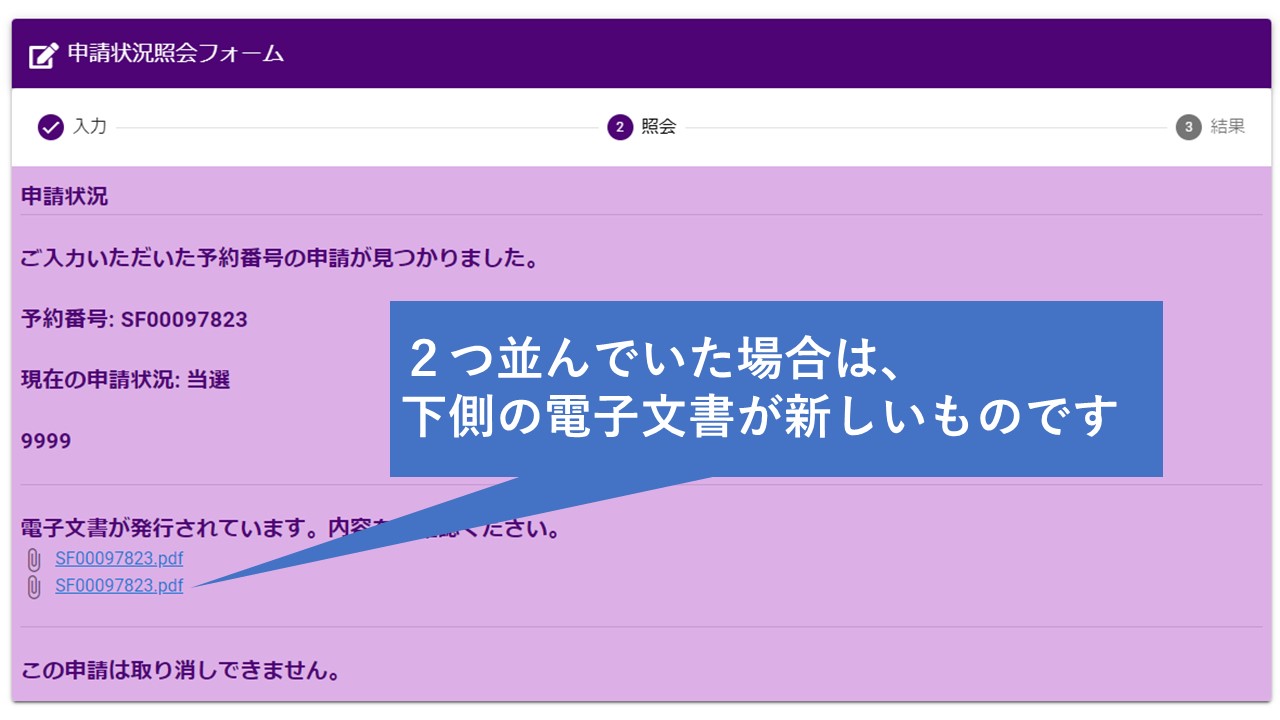Viewport: 1280px width, 720px height.
Task: Click the text 現在の申請状況: 当選
Action: (126, 380)
